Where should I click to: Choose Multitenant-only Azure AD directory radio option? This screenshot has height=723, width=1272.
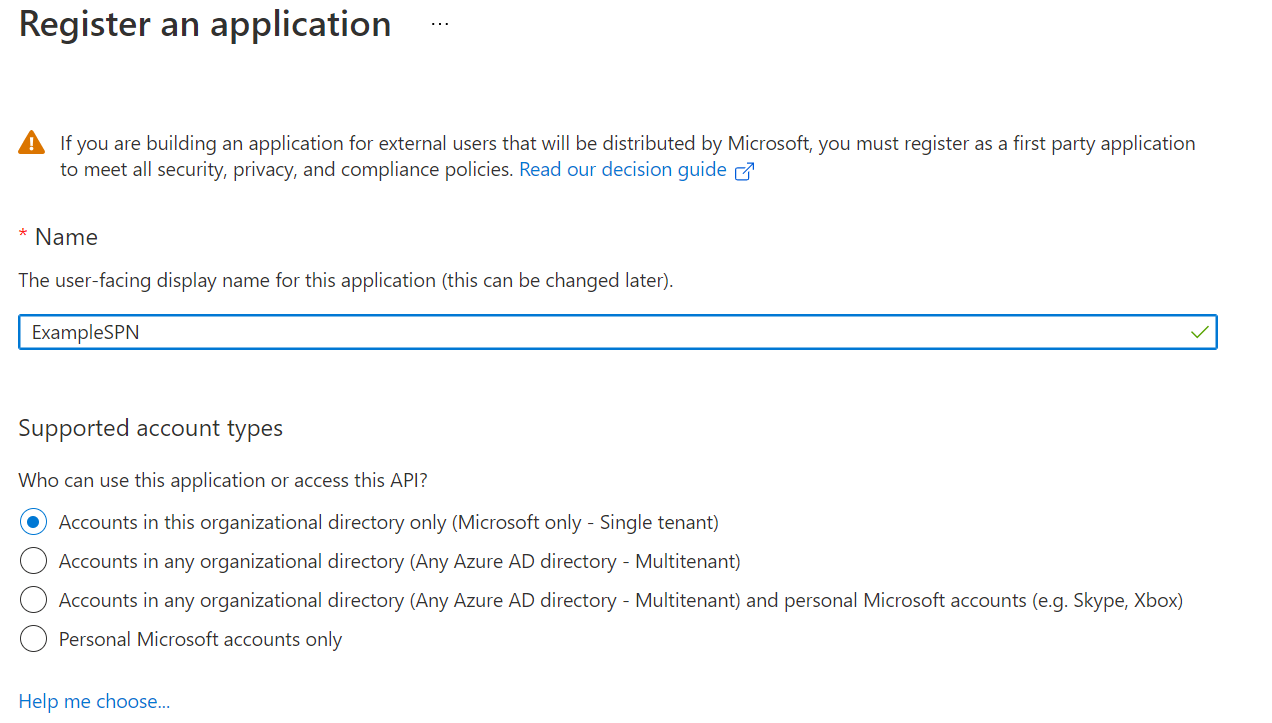tap(33, 561)
